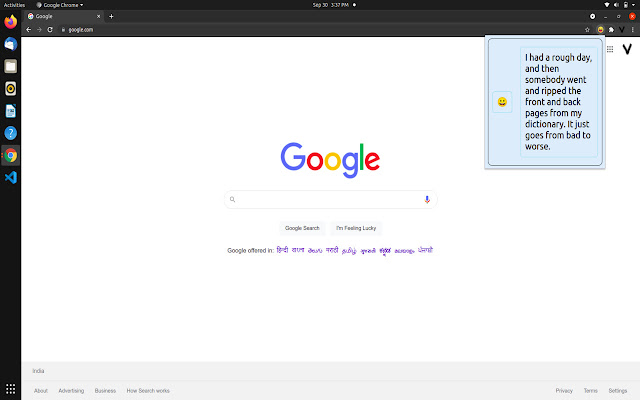Viewport: 640px width, 400px height.
Task: Start voice search with microphone icon
Action: pos(427,199)
